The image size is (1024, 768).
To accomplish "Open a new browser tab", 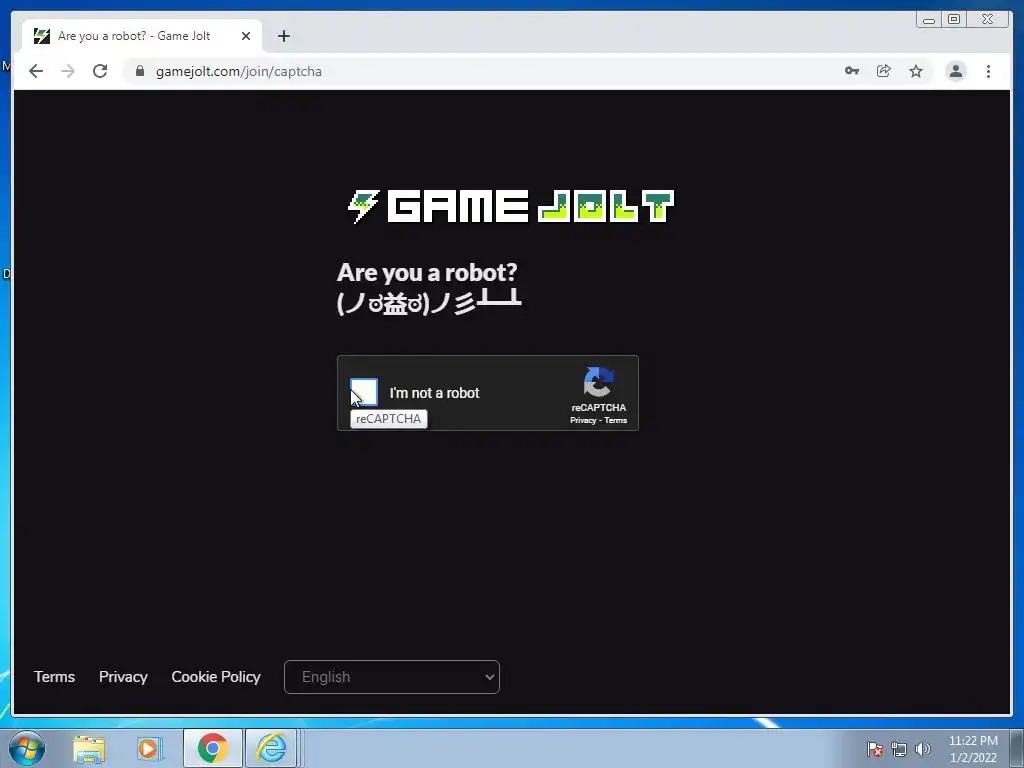I will 283,36.
